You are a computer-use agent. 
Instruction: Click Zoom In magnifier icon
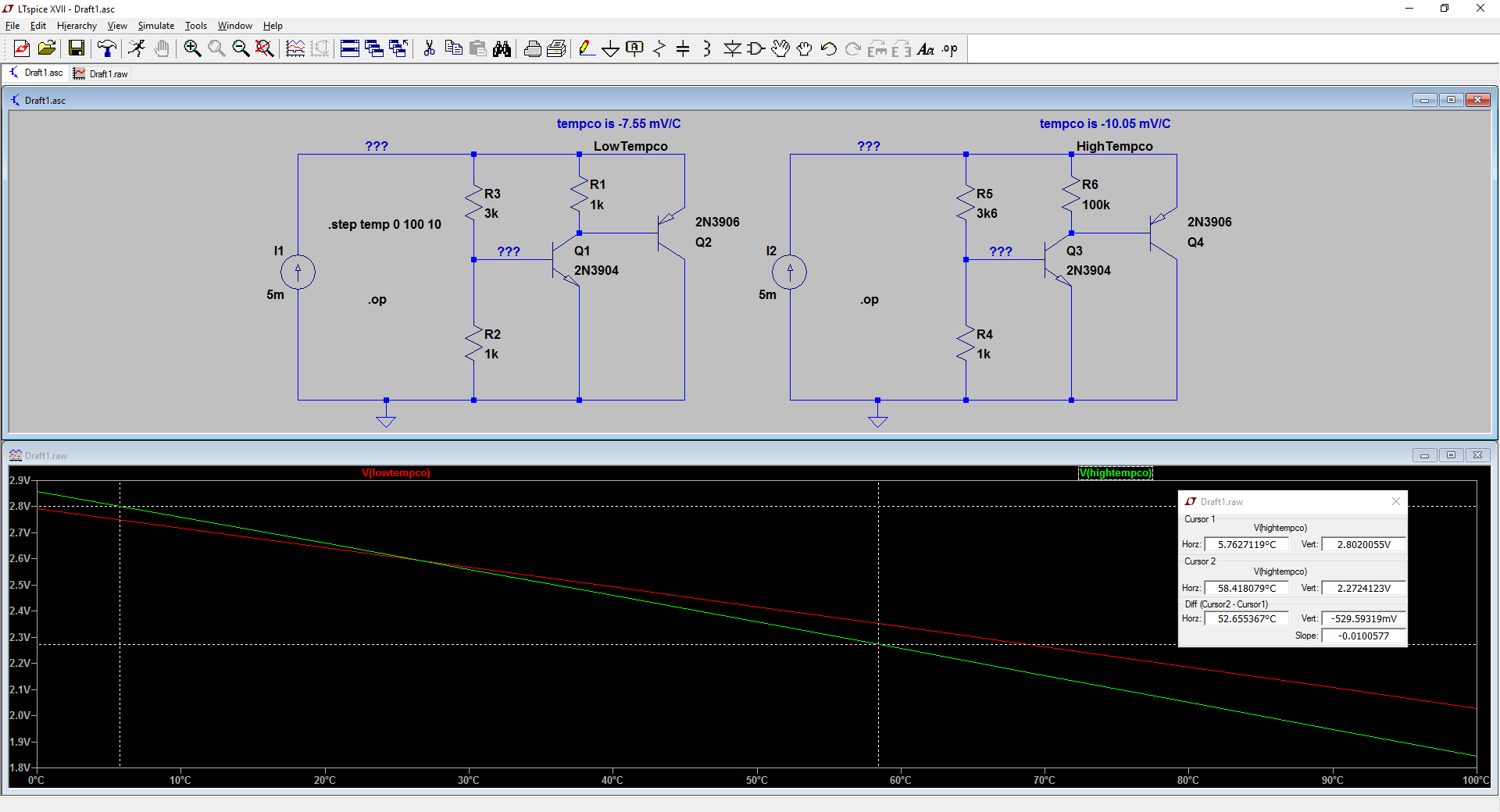click(192, 48)
